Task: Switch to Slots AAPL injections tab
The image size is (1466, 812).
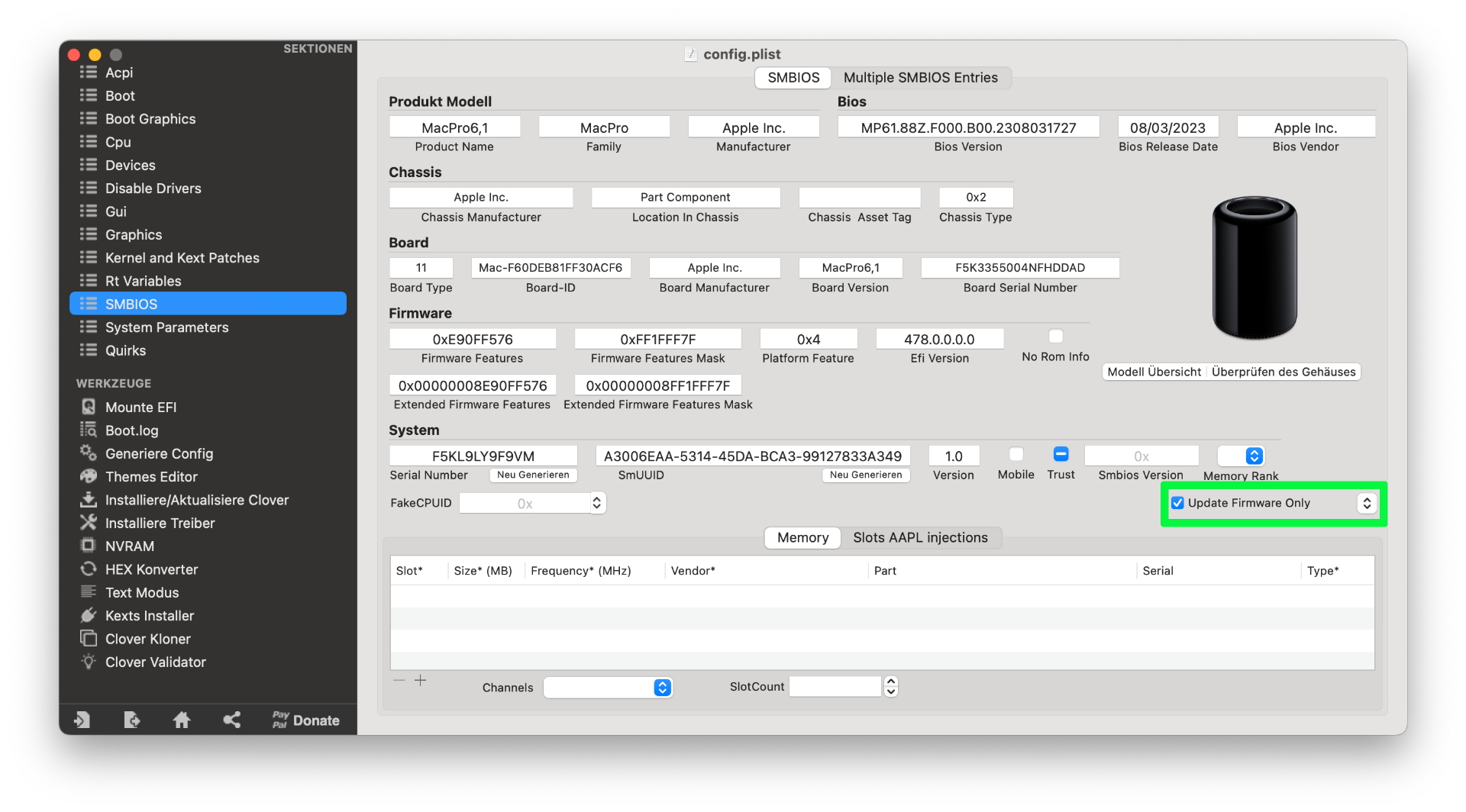Action: point(920,538)
